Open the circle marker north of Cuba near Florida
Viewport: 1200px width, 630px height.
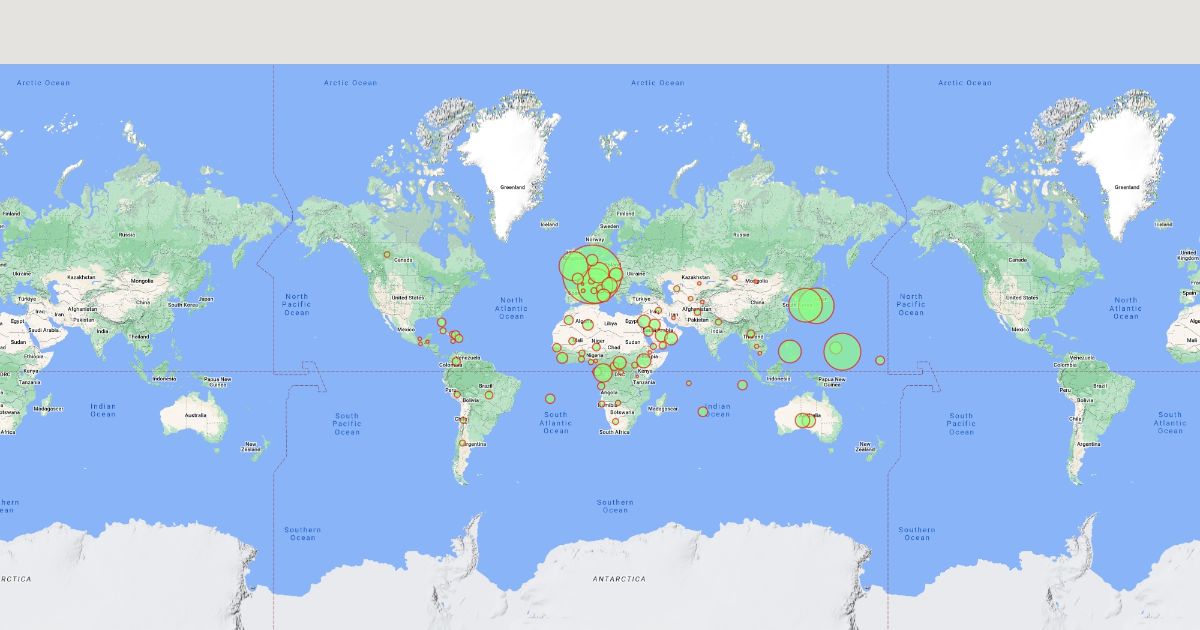click(x=441, y=322)
